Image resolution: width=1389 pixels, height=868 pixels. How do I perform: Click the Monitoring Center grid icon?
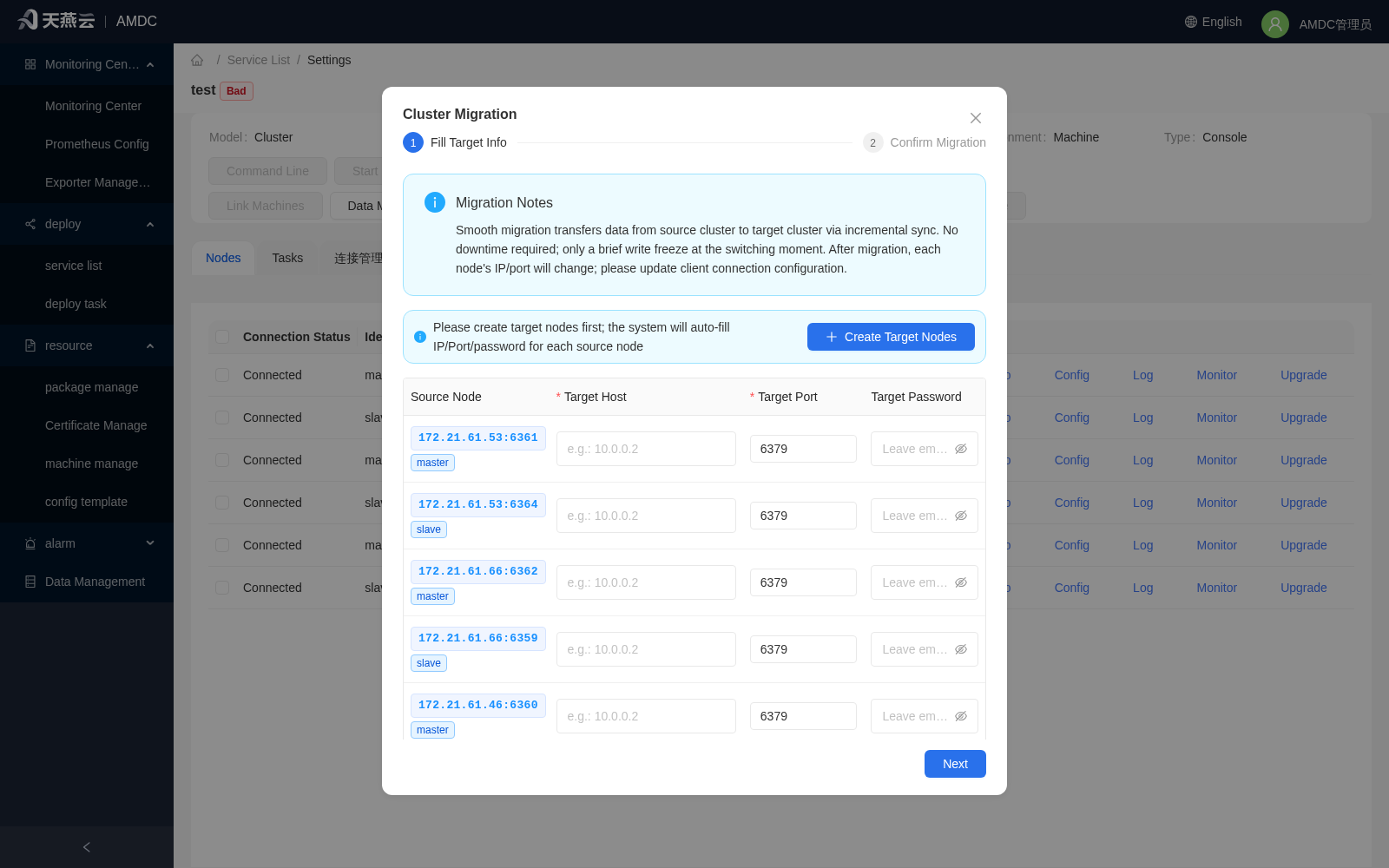[30, 64]
